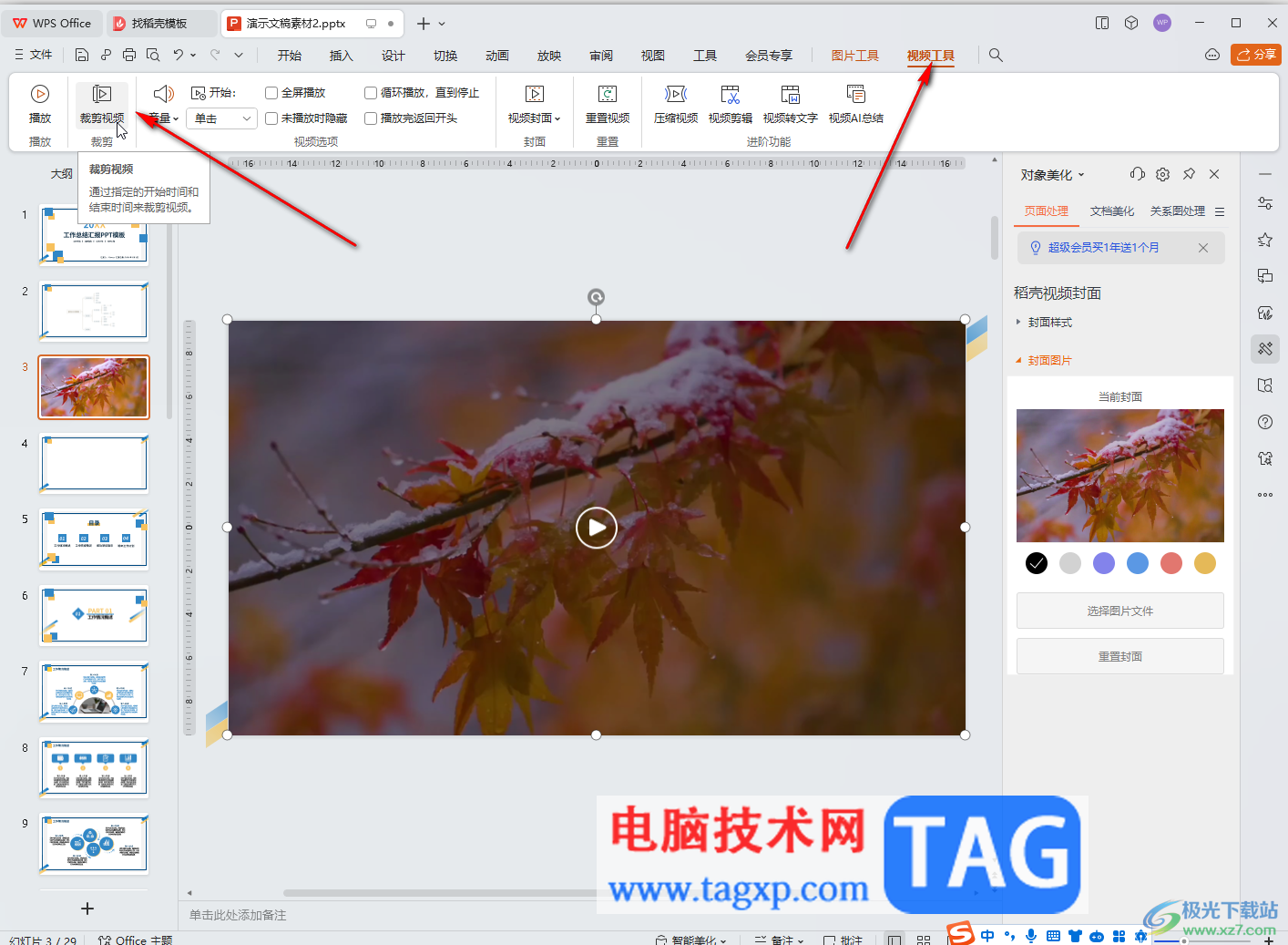The height and width of the screenshot is (945, 1288).
Task: Open the 压缩视频 compress video tool
Action: [x=676, y=104]
